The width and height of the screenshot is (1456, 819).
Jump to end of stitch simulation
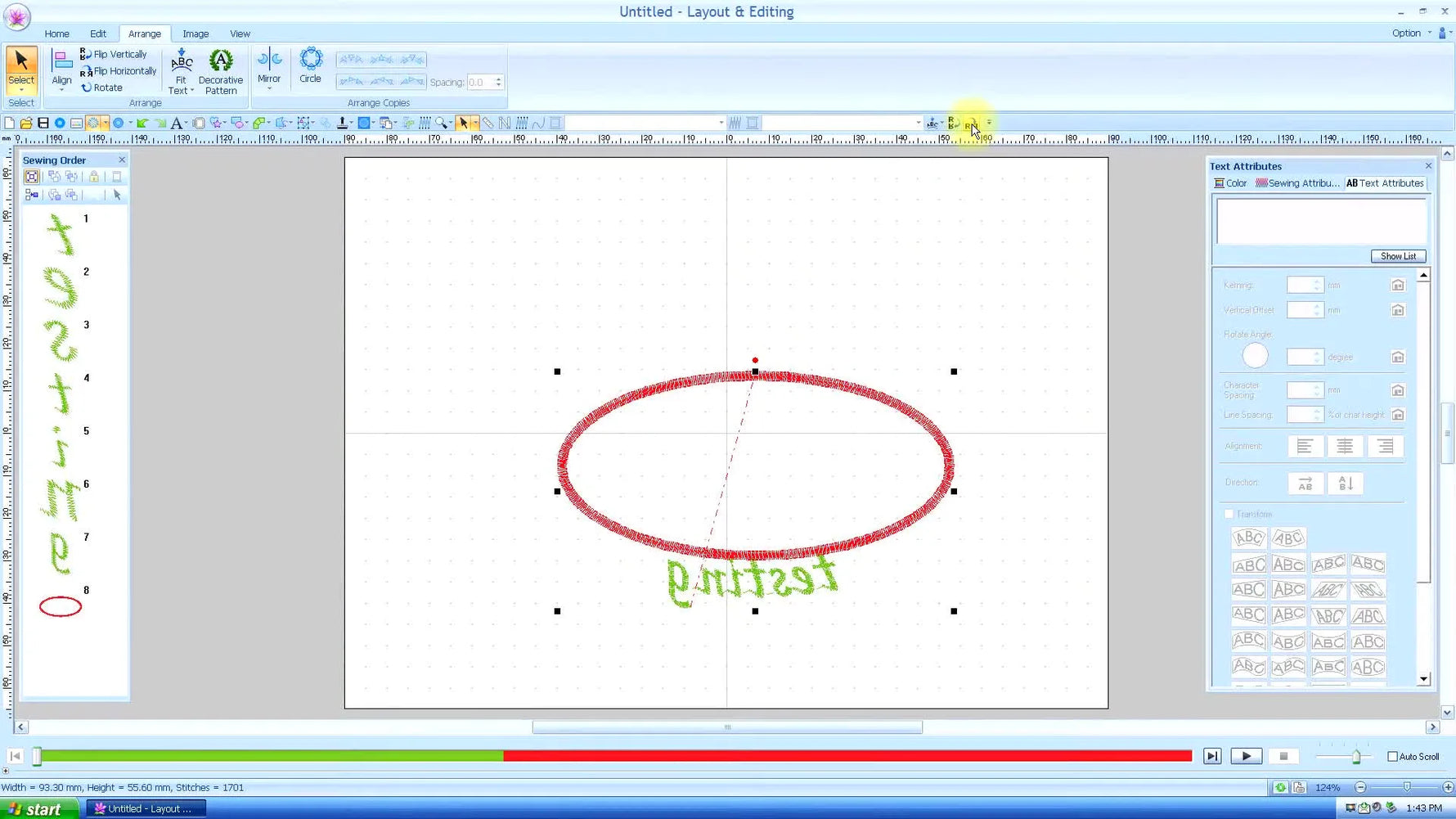(x=1212, y=756)
